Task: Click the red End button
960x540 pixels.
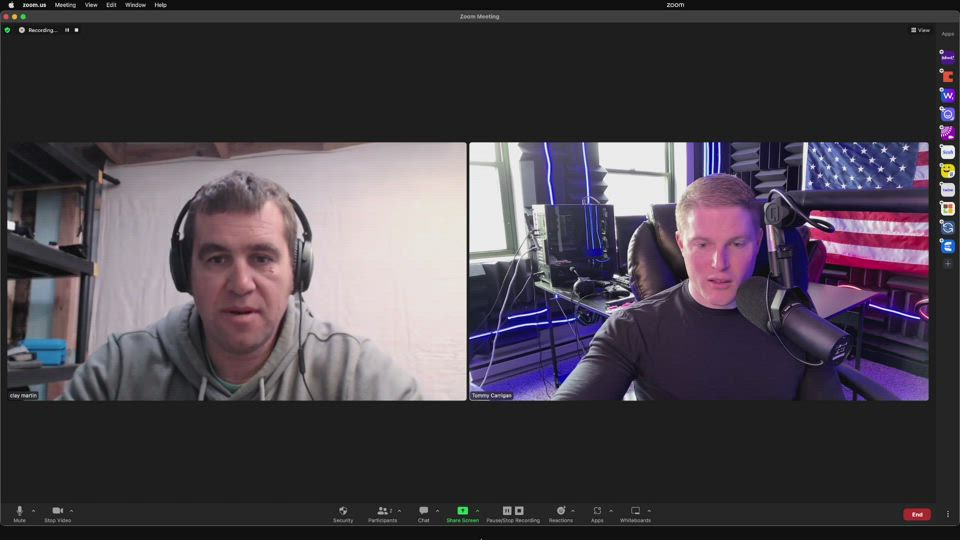Action: click(916, 514)
